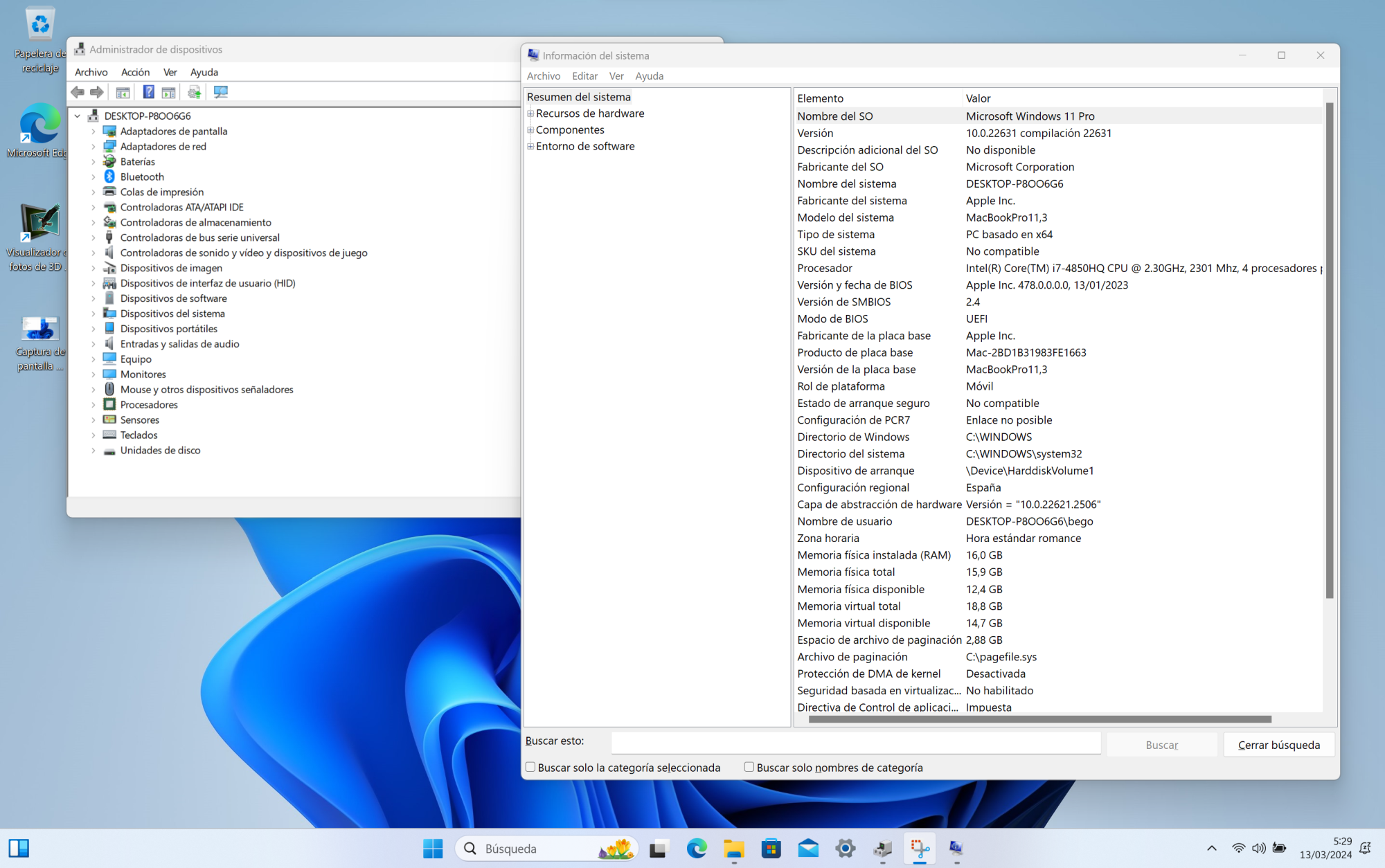This screenshot has height=868, width=1385.
Task: Click Scan for hardware changes toolbar icon
Action: tap(220, 92)
